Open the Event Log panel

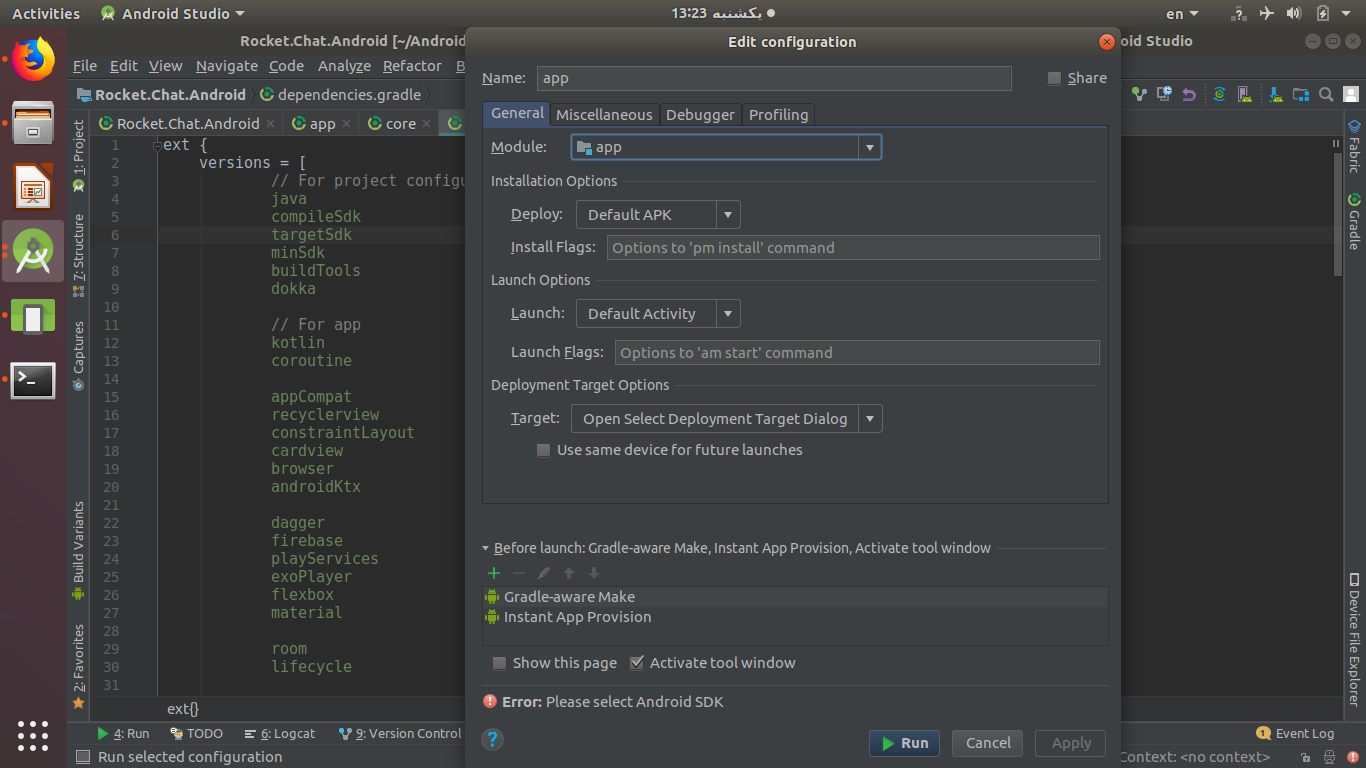click(1295, 733)
